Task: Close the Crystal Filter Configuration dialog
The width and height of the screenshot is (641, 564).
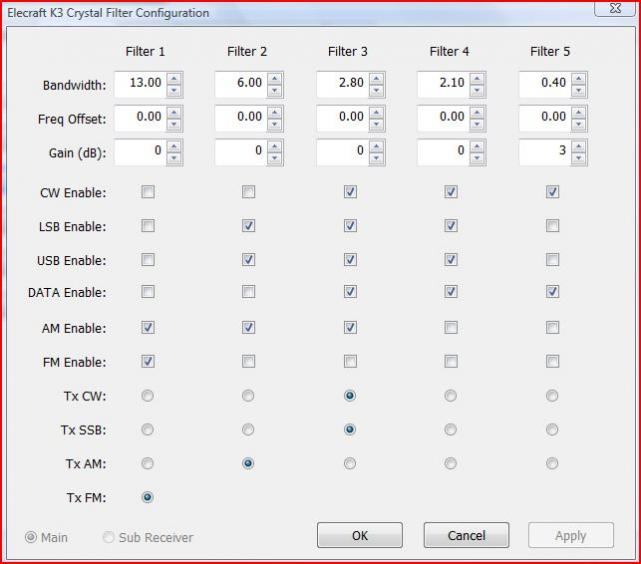Action: click(x=615, y=8)
